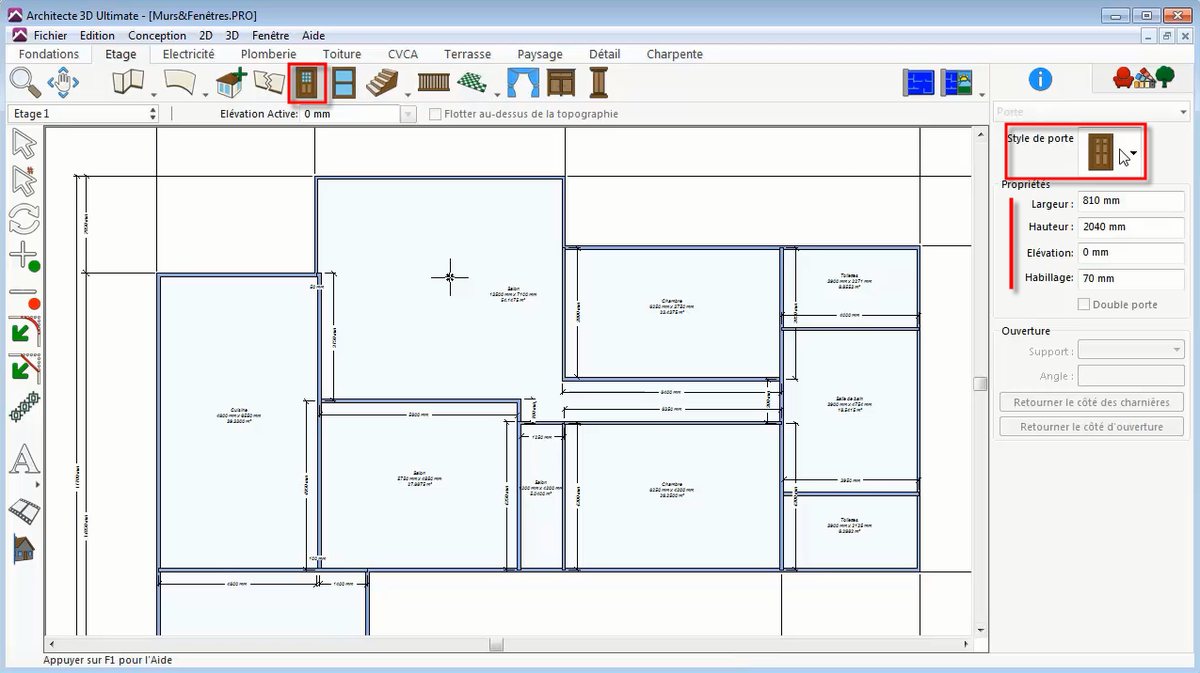1200x673 pixels.
Task: Choose the column tool
Action: pyautogui.click(x=598, y=82)
